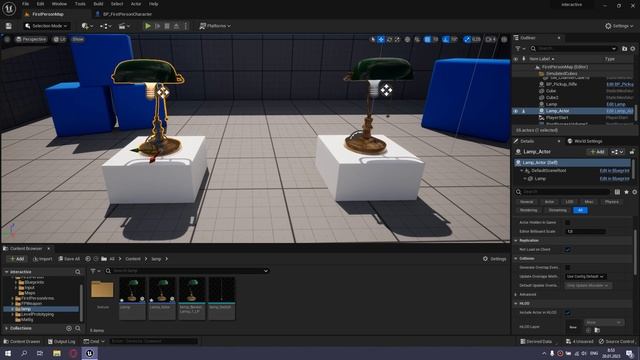Click the Details settings gear icon
640x360 pixels.
tap(634, 192)
